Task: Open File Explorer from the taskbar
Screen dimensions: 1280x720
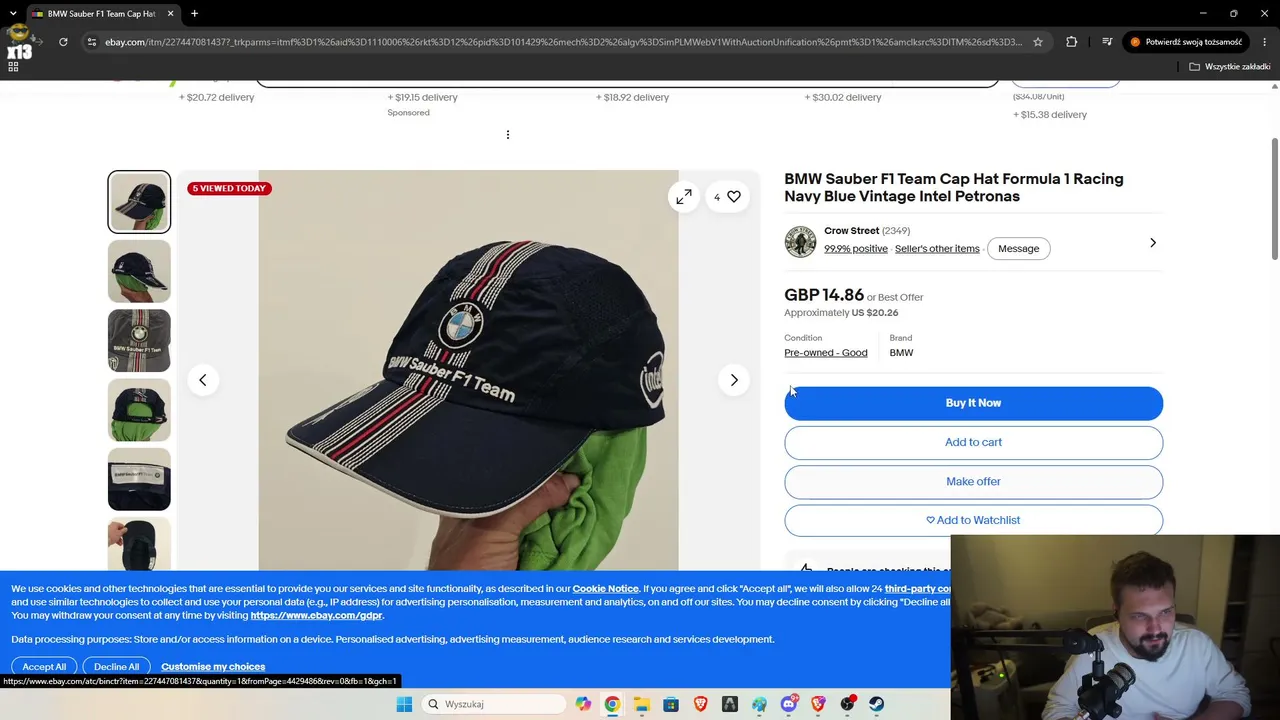Action: coord(641,704)
